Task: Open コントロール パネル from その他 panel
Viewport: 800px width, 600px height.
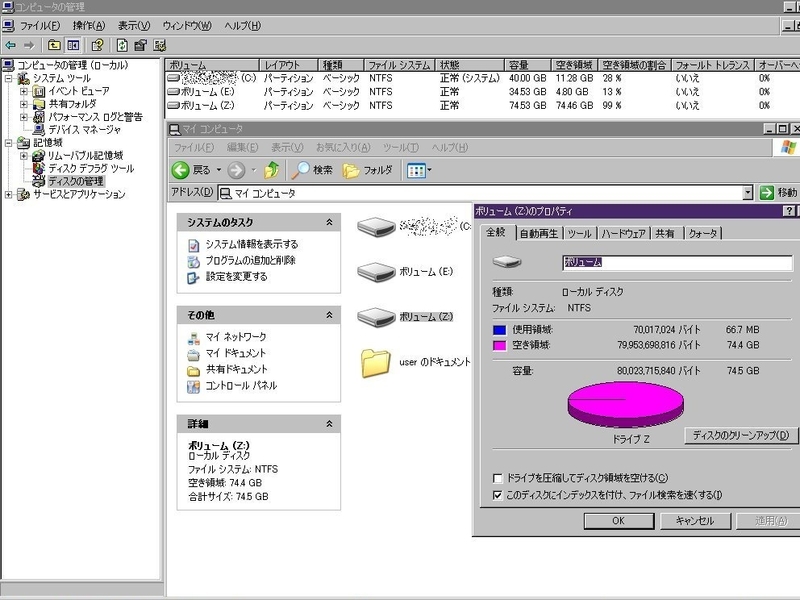Action: 241,386
